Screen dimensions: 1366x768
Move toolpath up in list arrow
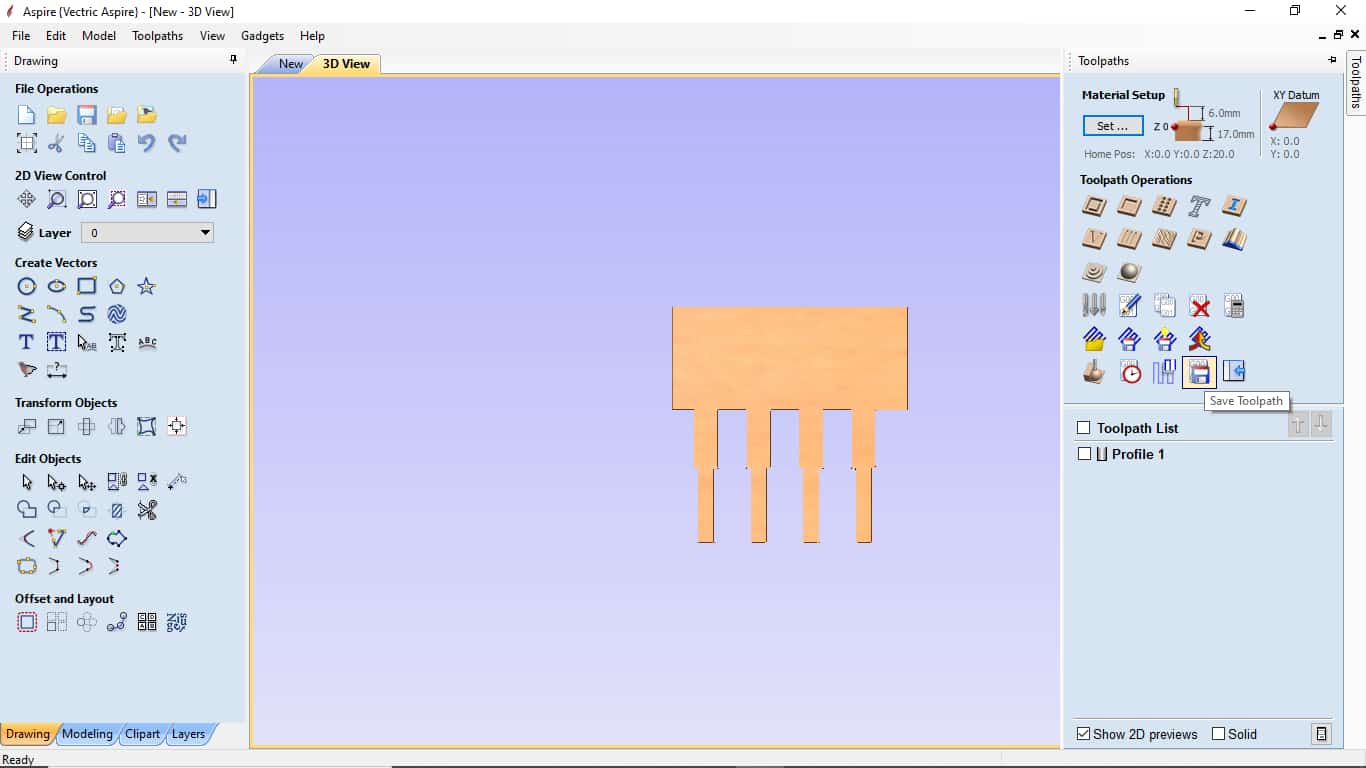pos(1298,426)
